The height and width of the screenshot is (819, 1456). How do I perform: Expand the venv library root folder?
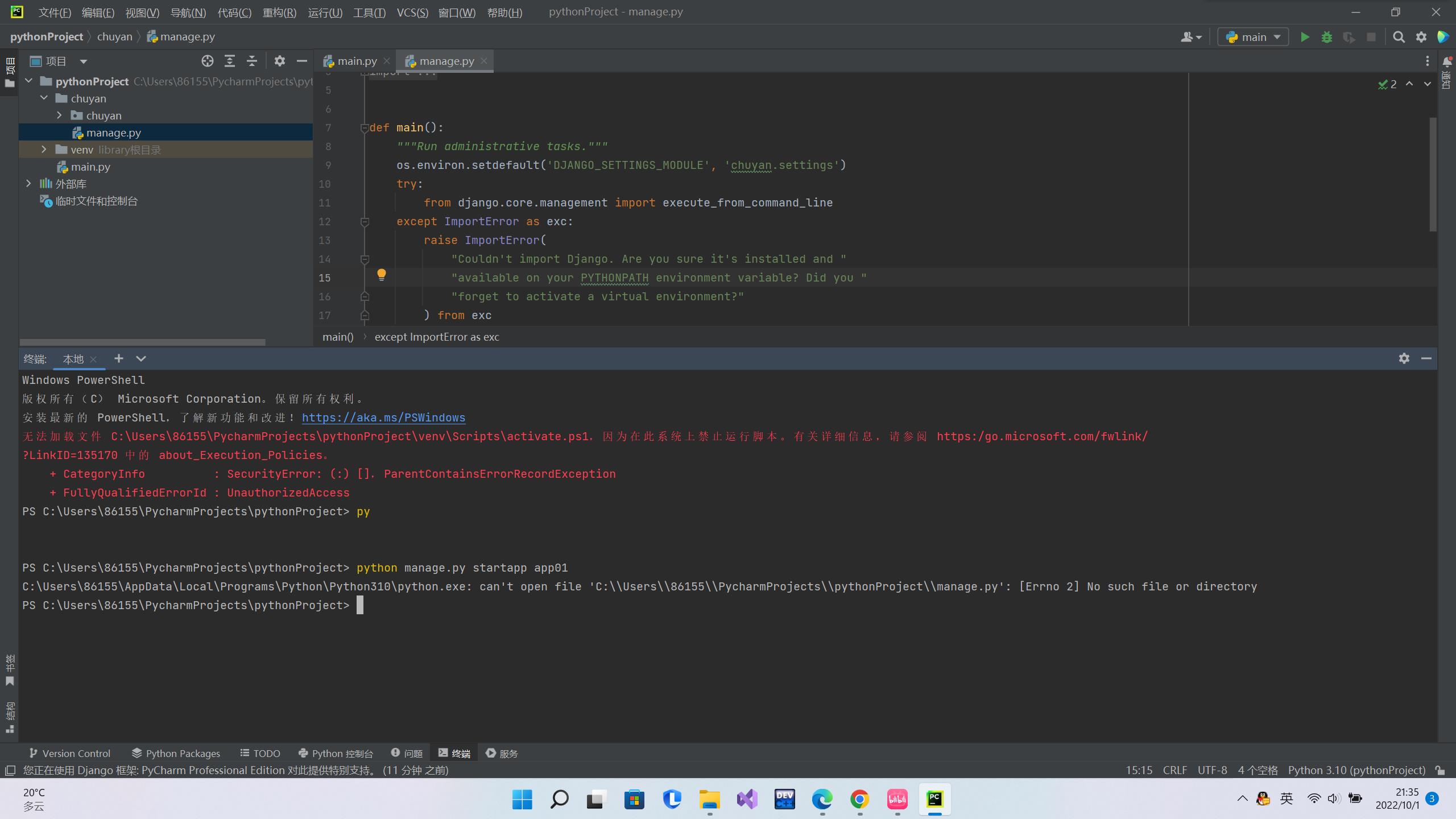coord(44,150)
